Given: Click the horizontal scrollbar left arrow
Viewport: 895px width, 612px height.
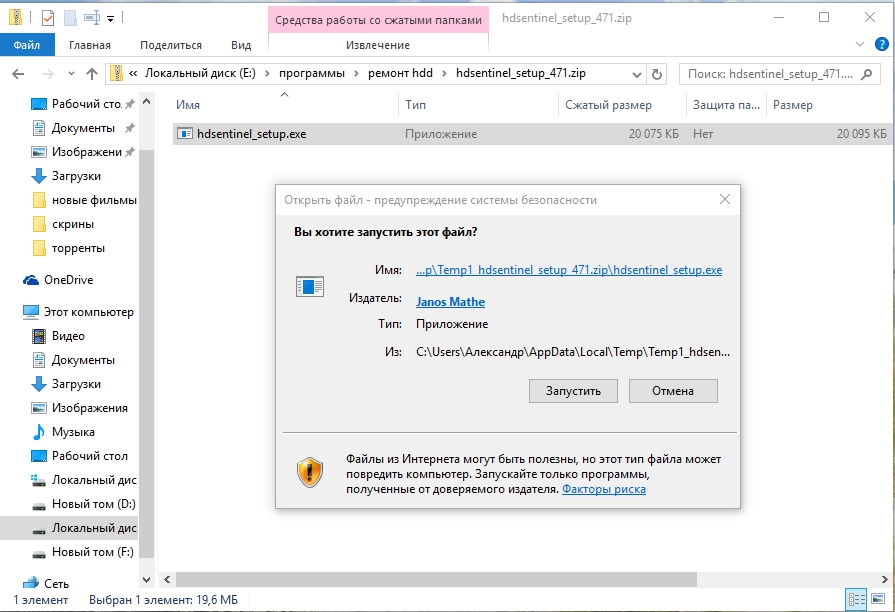Looking at the screenshot, I should point(167,579).
